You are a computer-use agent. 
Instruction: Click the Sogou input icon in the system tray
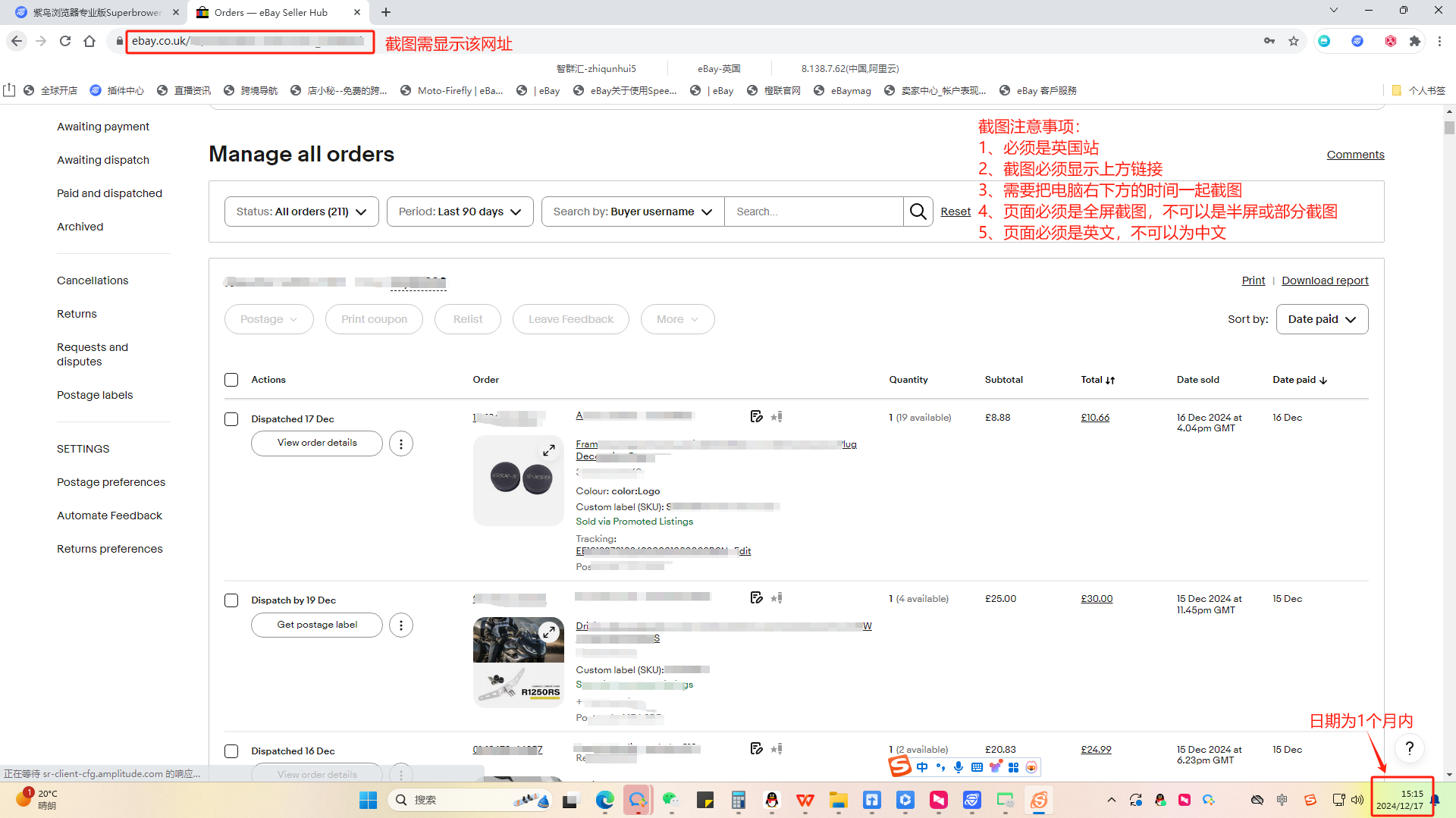pyautogui.click(x=1310, y=800)
